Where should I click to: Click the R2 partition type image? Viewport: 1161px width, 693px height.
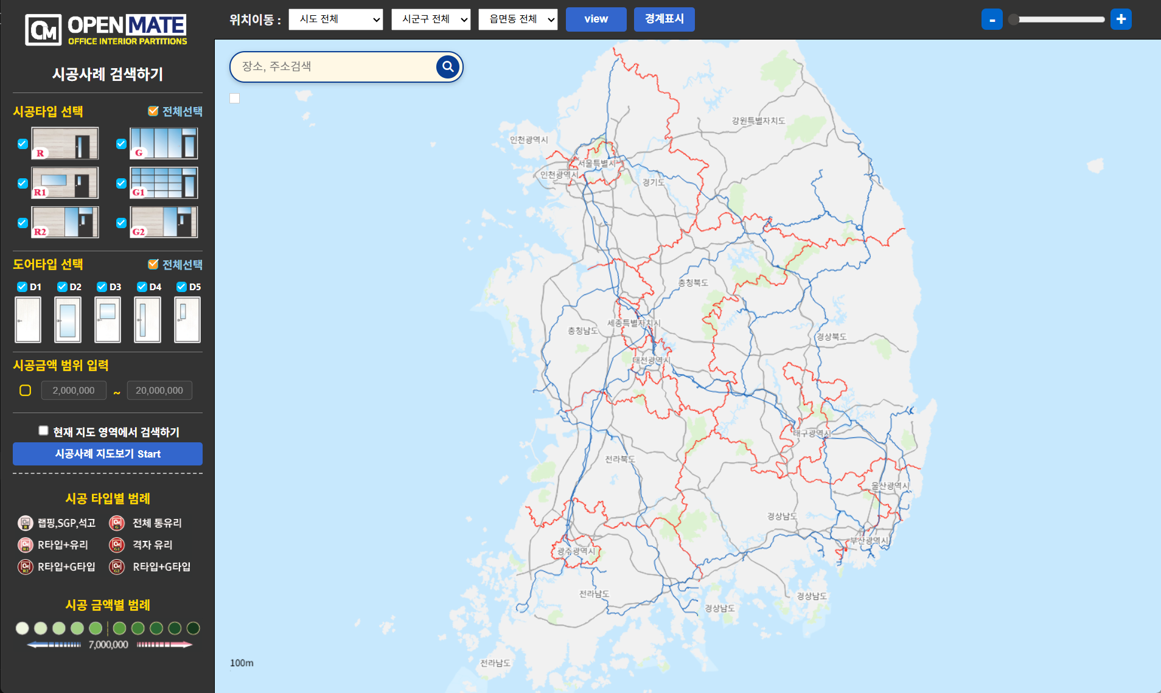[x=65, y=222]
